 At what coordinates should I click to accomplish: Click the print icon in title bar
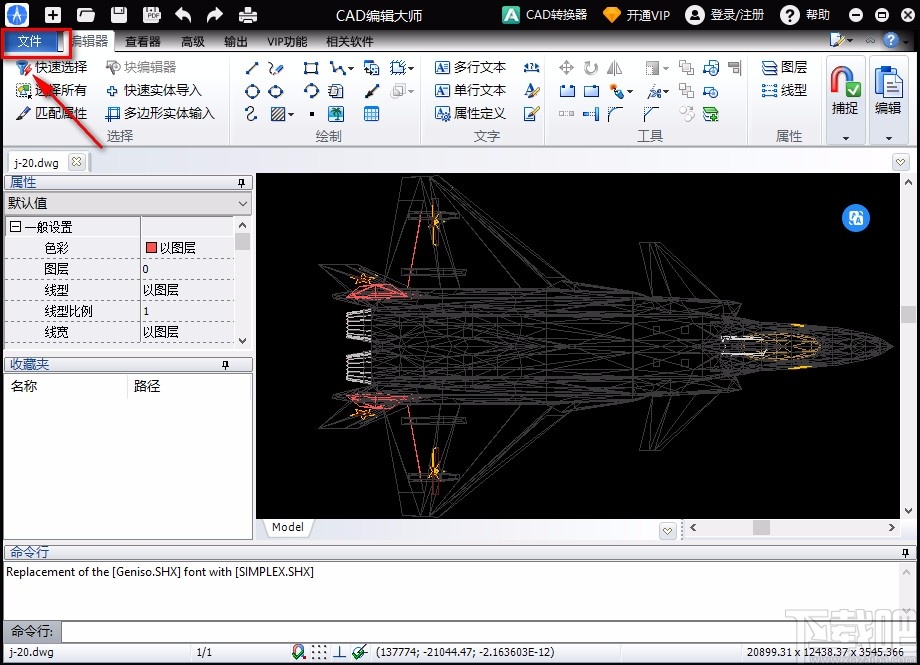click(x=248, y=15)
